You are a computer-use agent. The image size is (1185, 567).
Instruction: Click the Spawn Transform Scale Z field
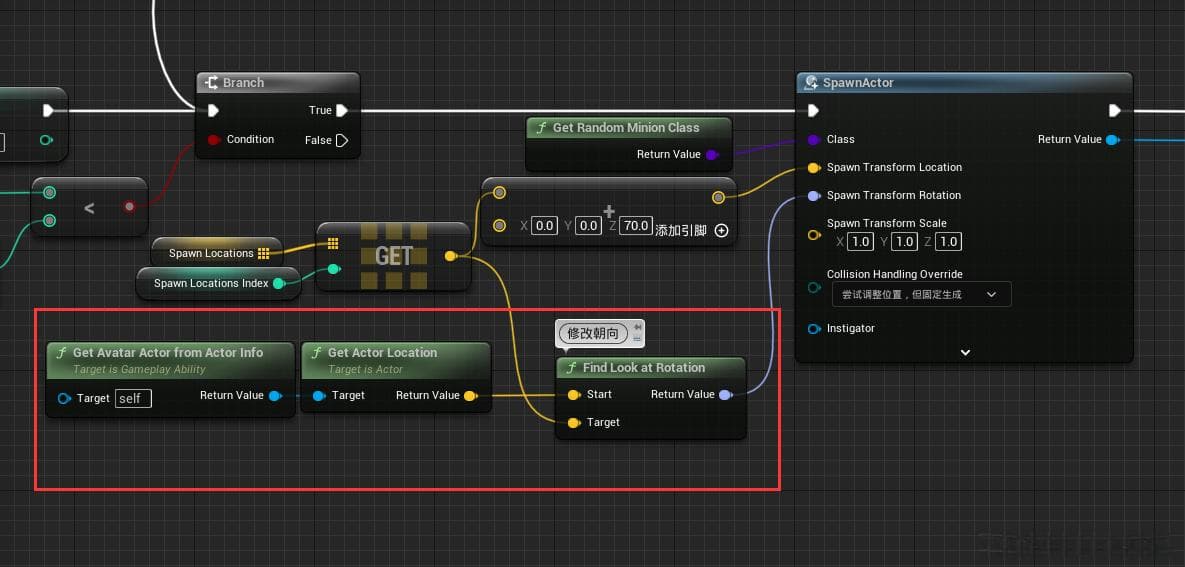[948, 242]
